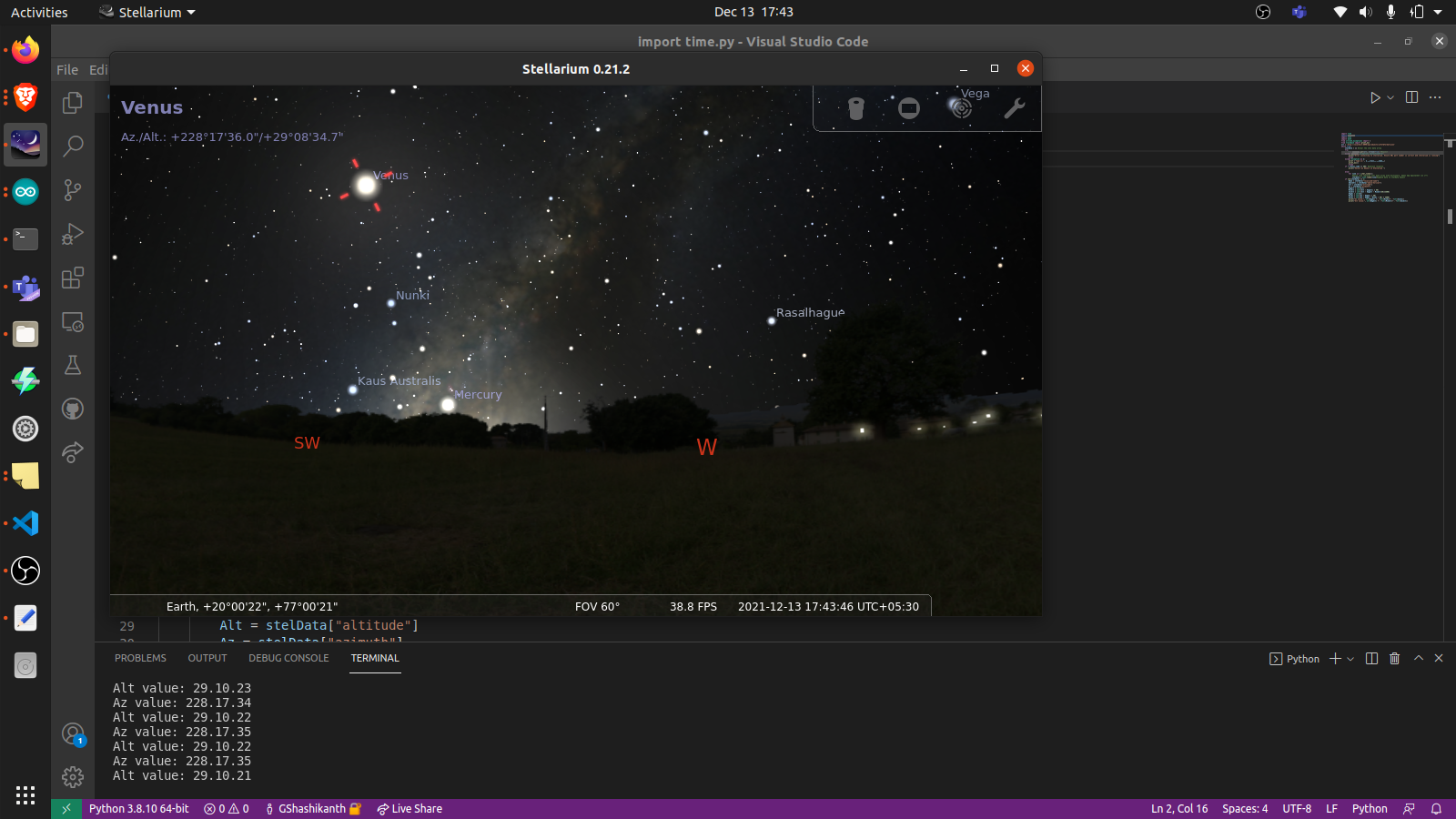Open the notifications bell in the status bar
The image size is (1456, 819).
(x=1436, y=808)
